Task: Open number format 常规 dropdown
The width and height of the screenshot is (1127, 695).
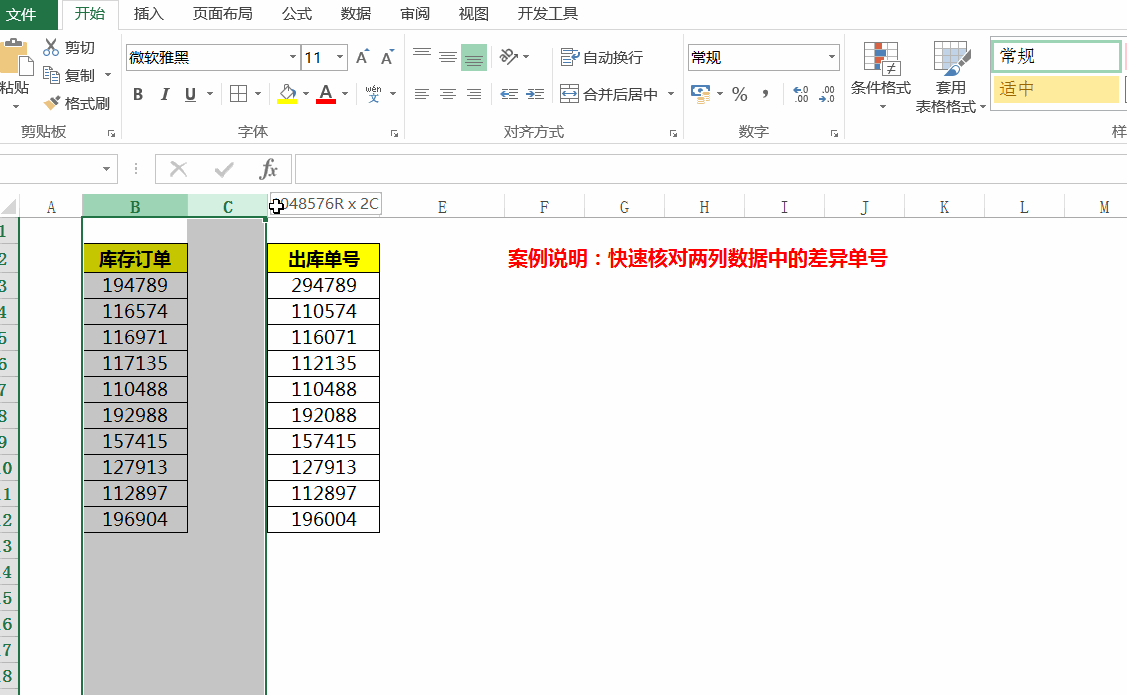Action: pyautogui.click(x=832, y=57)
